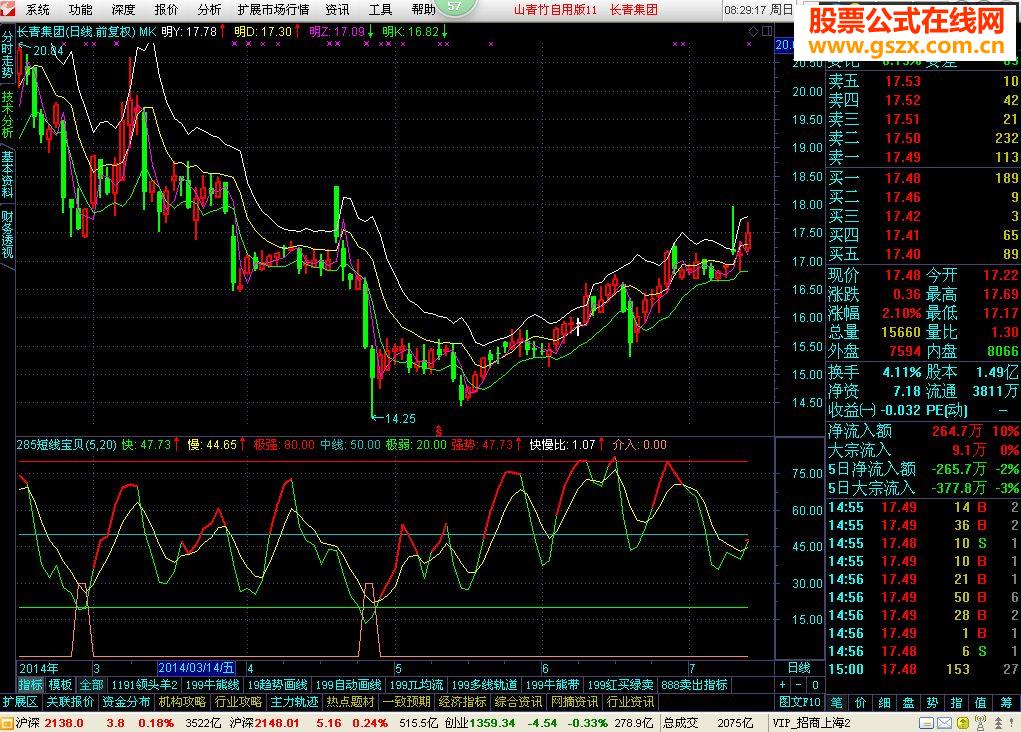The image size is (1021, 732).
Task: Apply the 199牛熊线 indicator
Action: [212, 685]
